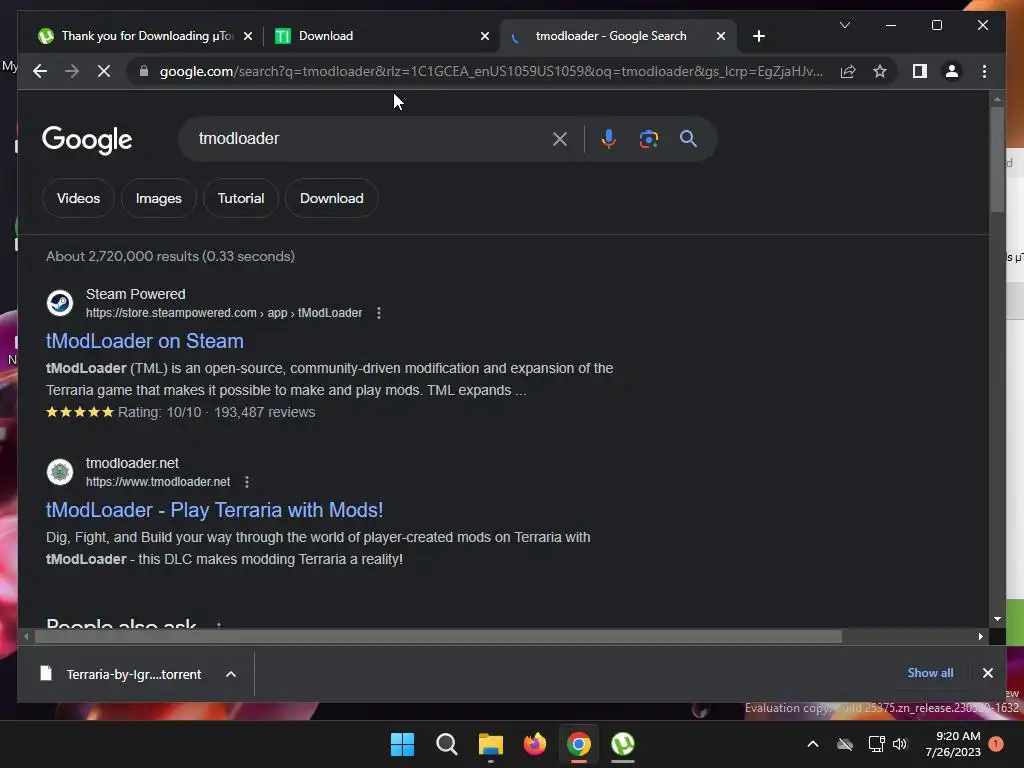The height and width of the screenshot is (768, 1024).
Task: Click the tmodloader.net favicon
Action: [59, 472]
